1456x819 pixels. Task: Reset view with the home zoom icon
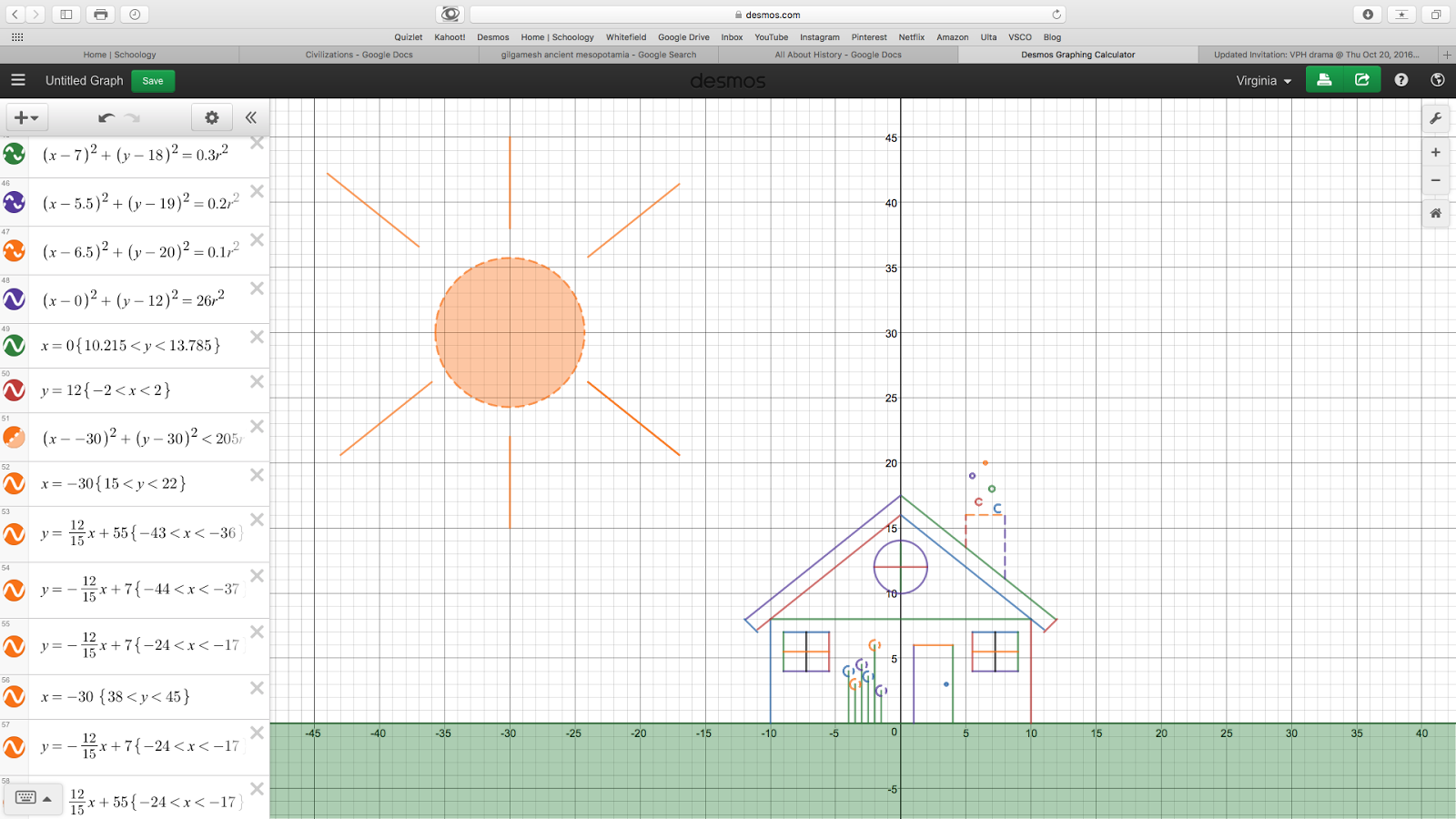click(x=1435, y=213)
